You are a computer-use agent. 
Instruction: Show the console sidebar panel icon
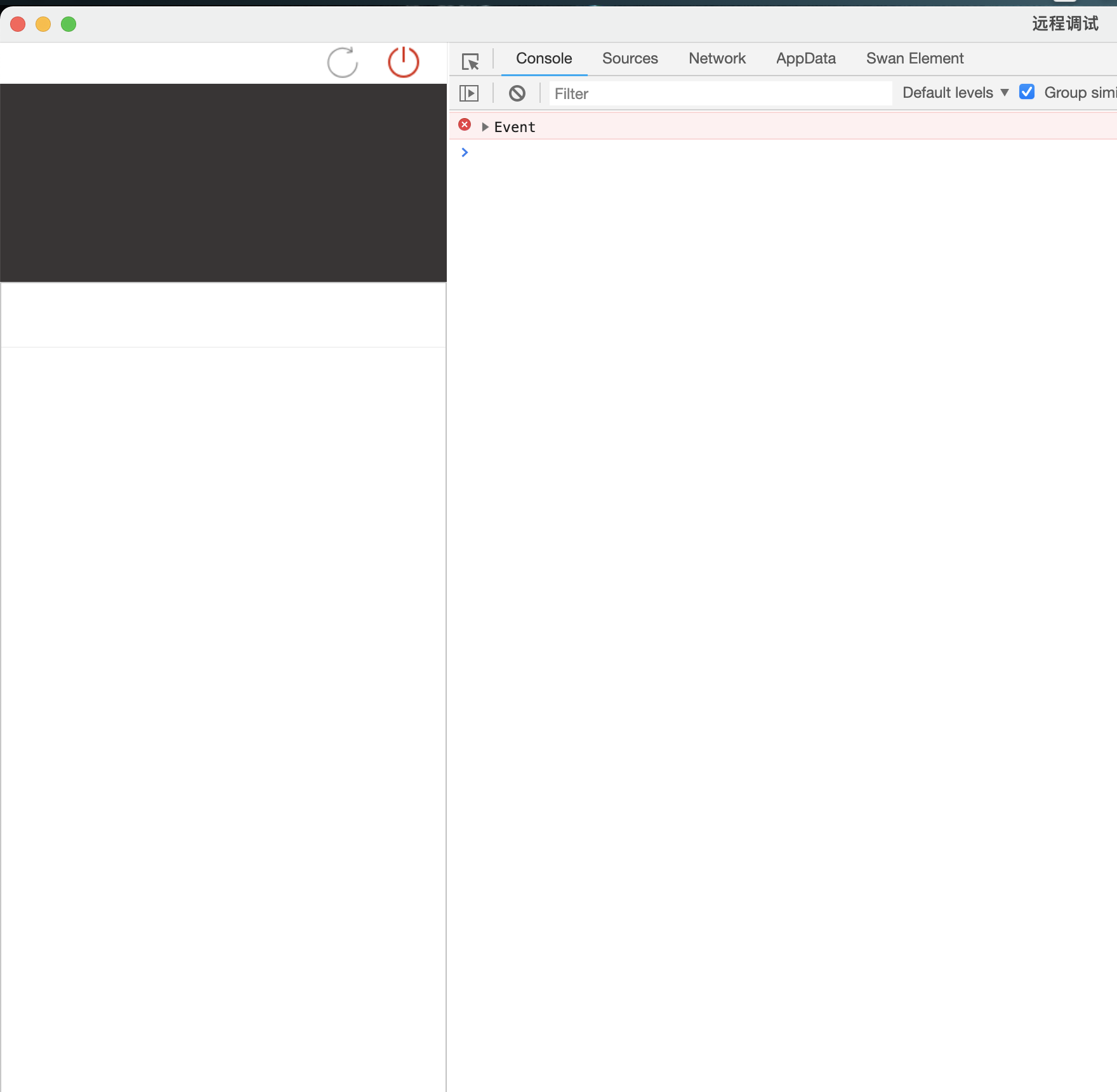click(469, 93)
